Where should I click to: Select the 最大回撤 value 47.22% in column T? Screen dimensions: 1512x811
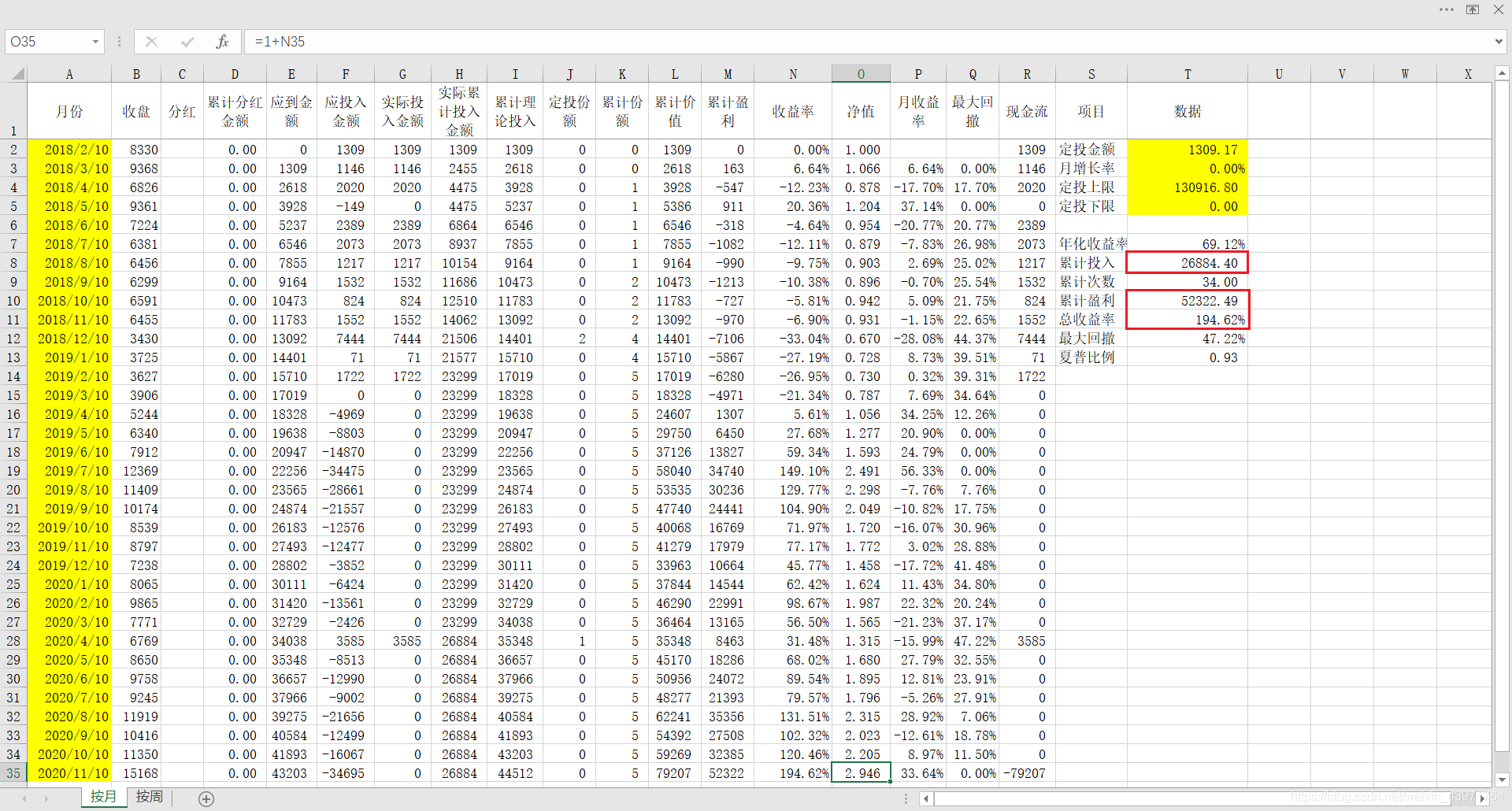point(1188,339)
